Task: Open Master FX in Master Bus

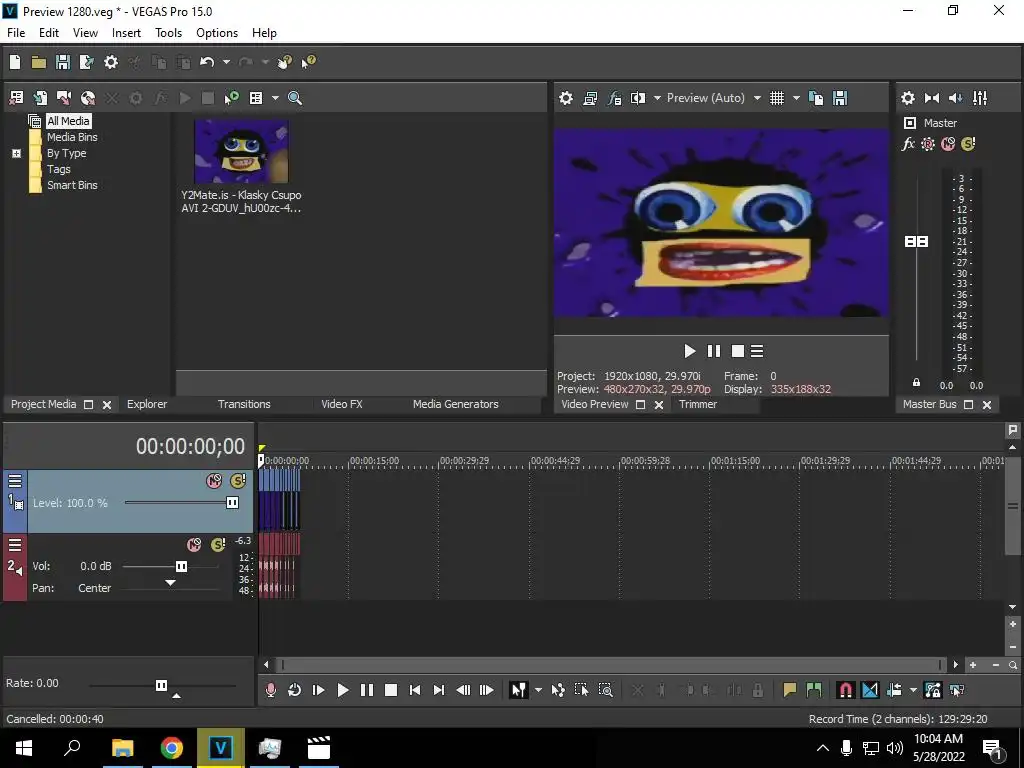Action: click(x=908, y=144)
